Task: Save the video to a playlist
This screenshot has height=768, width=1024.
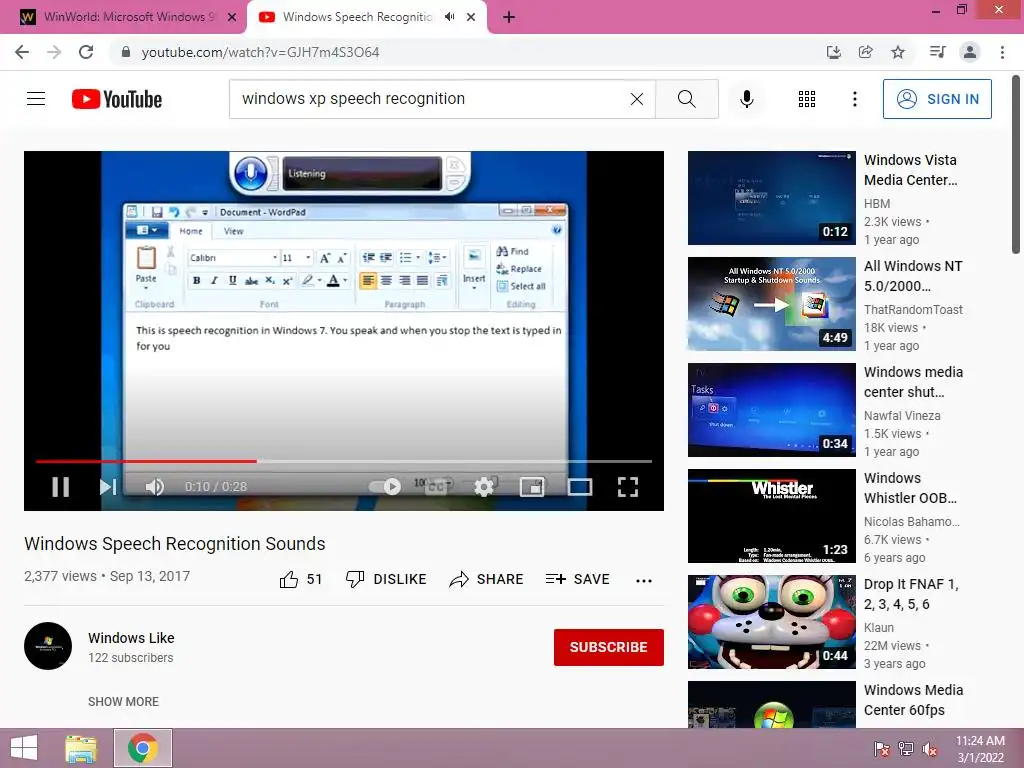Action: click(x=577, y=579)
